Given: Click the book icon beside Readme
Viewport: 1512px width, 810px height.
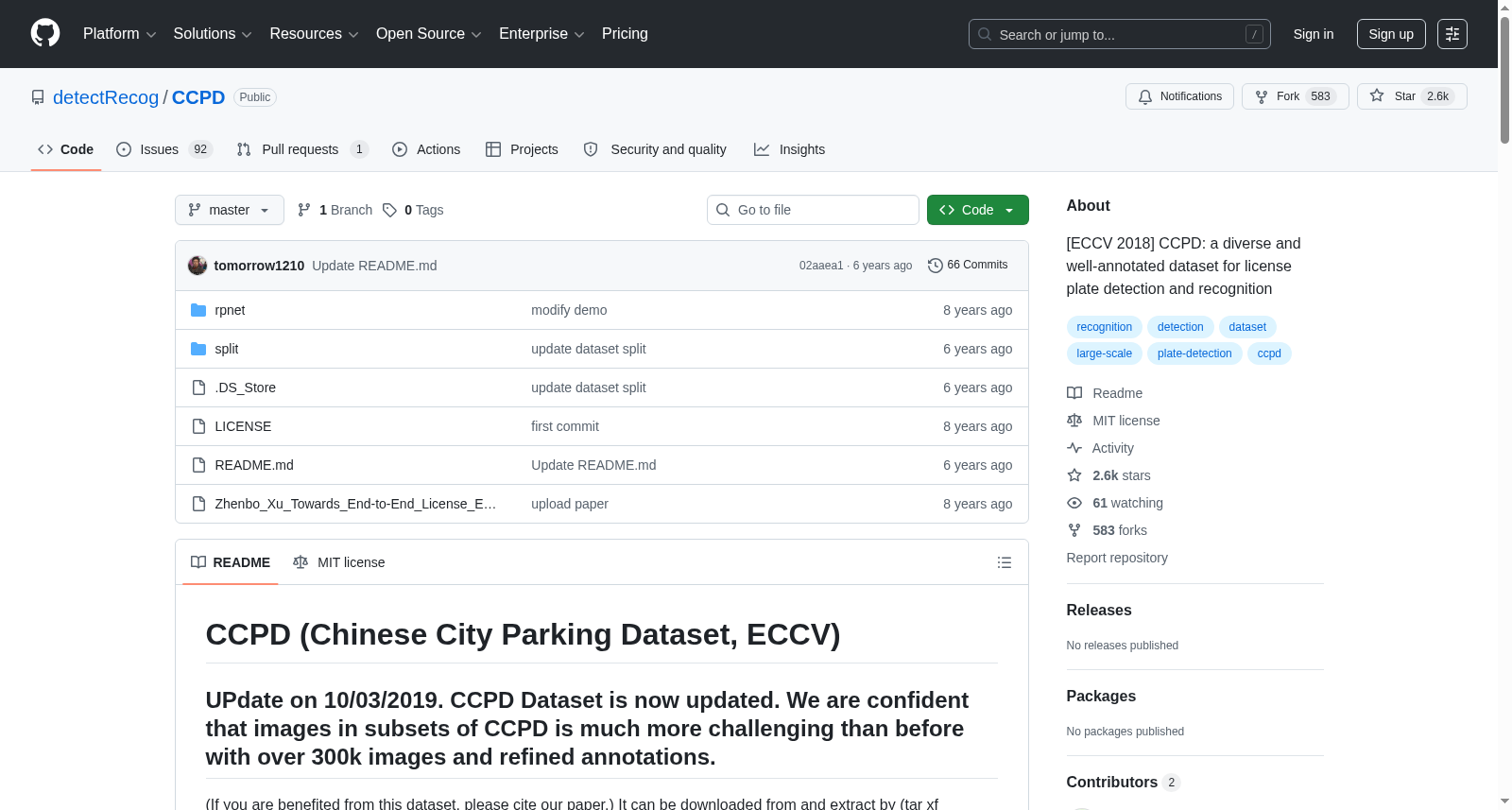Looking at the screenshot, I should point(1074,393).
